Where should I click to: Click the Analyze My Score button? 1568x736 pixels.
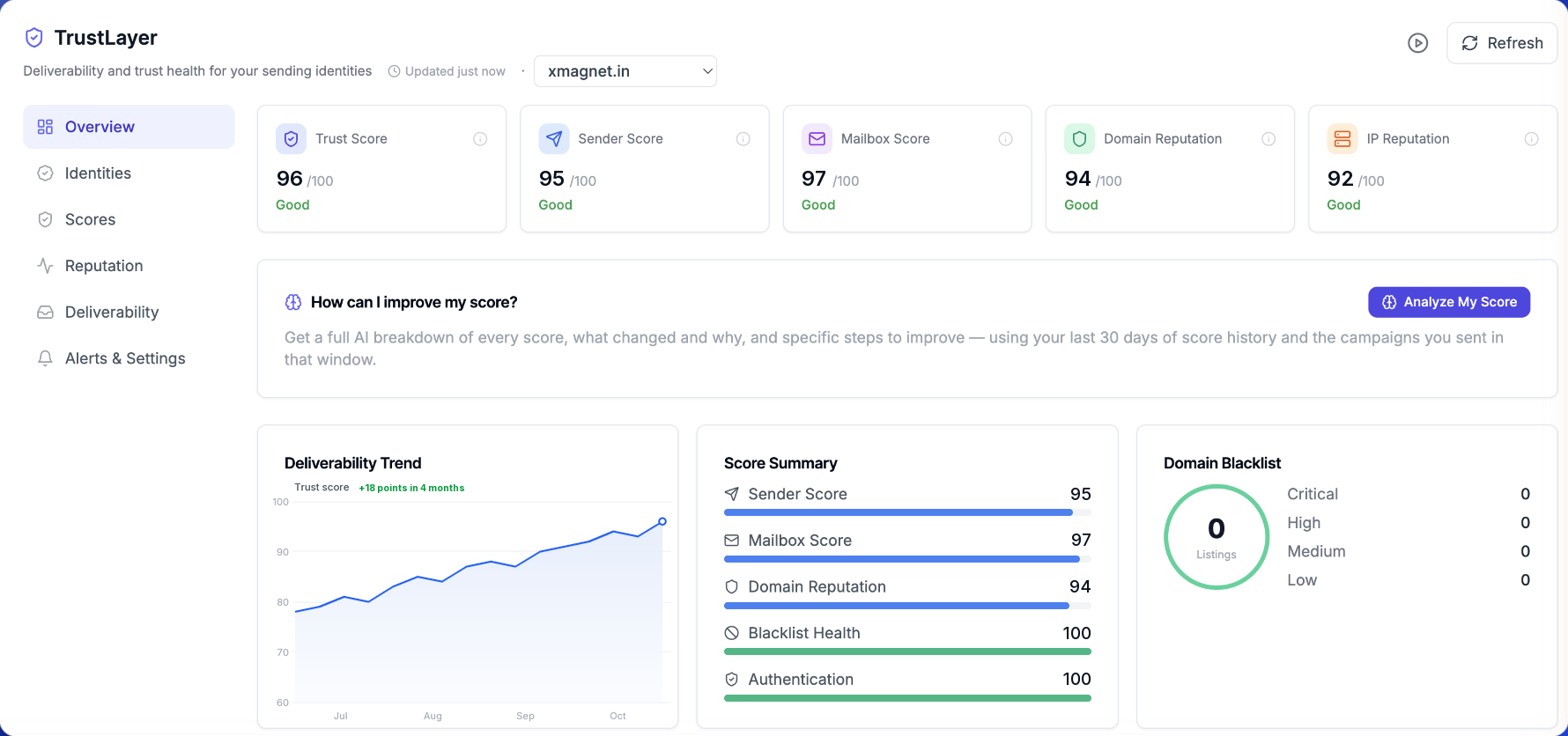[1449, 302]
